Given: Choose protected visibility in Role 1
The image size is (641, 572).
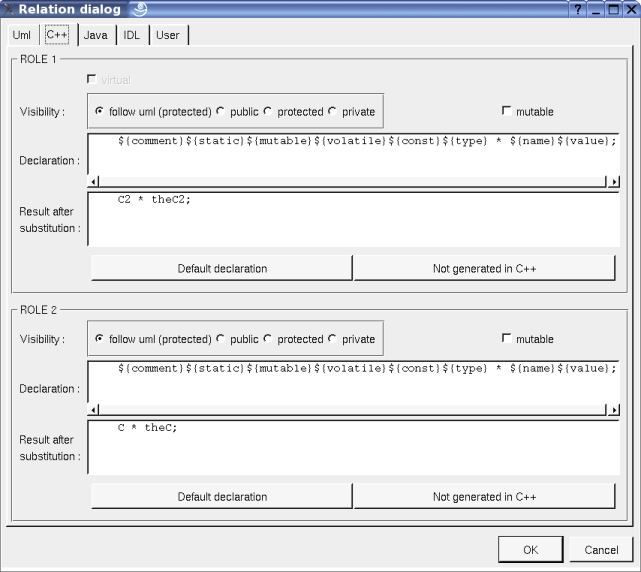Looking at the screenshot, I should (268, 111).
